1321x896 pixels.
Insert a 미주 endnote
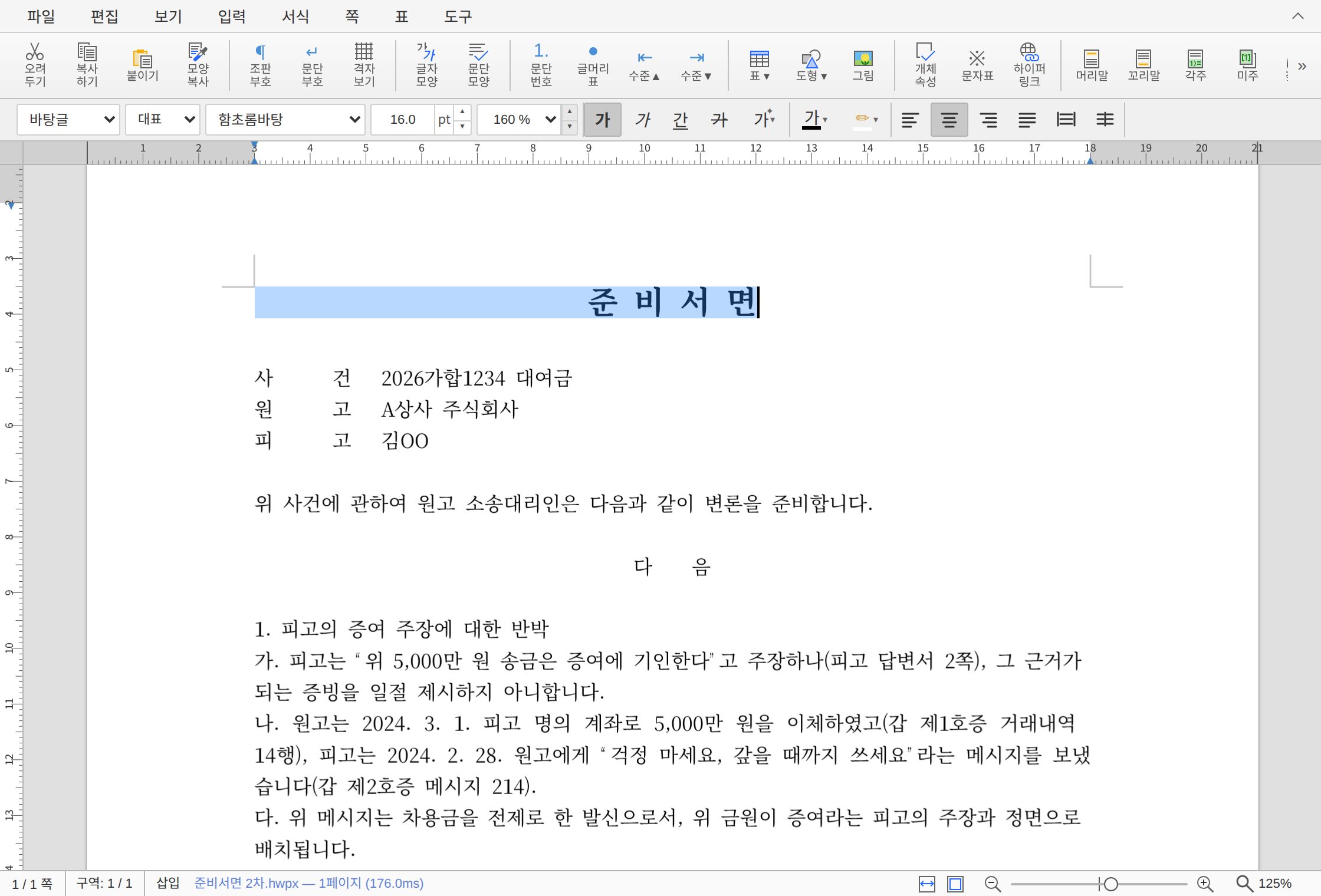(1247, 64)
